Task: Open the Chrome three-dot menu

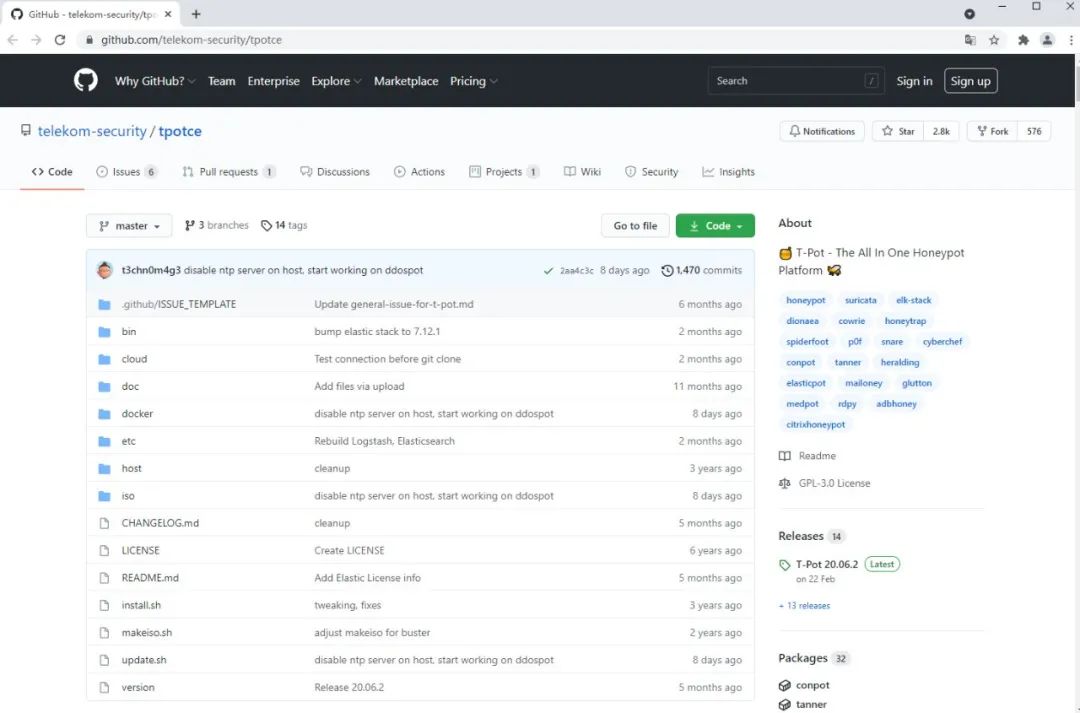Action: coord(1071,40)
